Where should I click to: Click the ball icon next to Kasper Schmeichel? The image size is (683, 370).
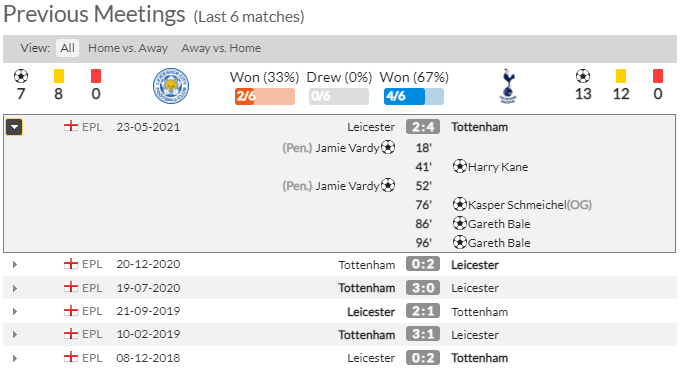pyautogui.click(x=460, y=204)
